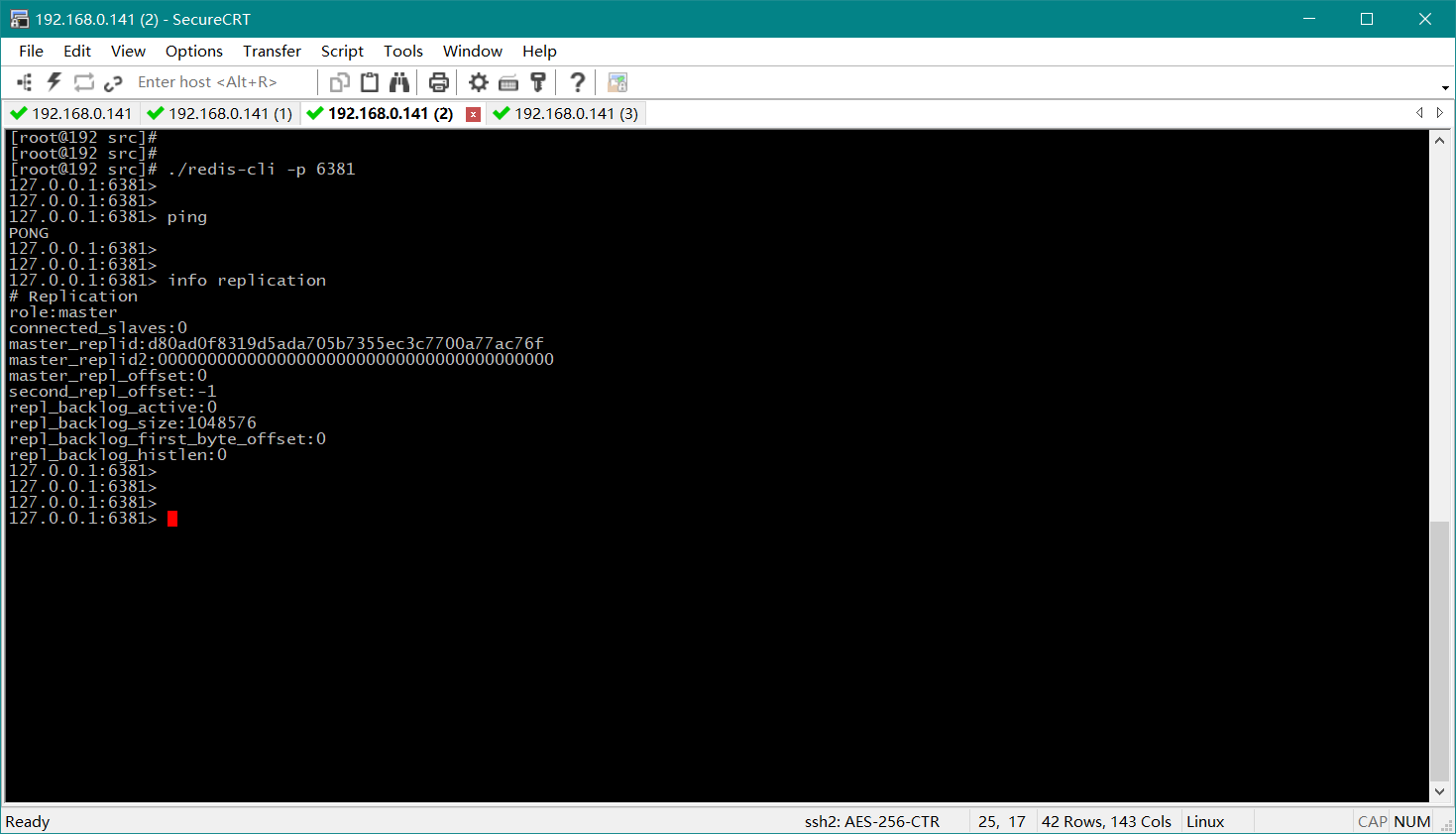Click the Reconnect session icon

[83, 82]
